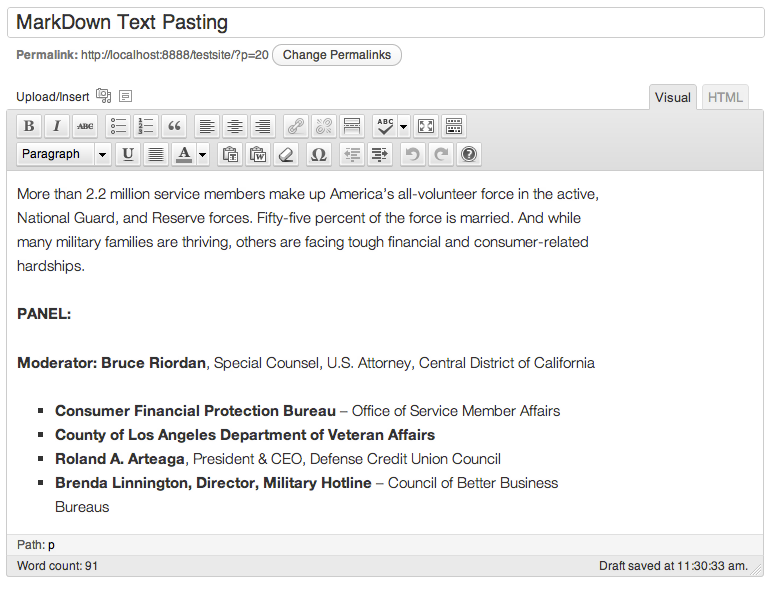Click the editor resize handle corner
The image size is (775, 590).
coord(757,570)
